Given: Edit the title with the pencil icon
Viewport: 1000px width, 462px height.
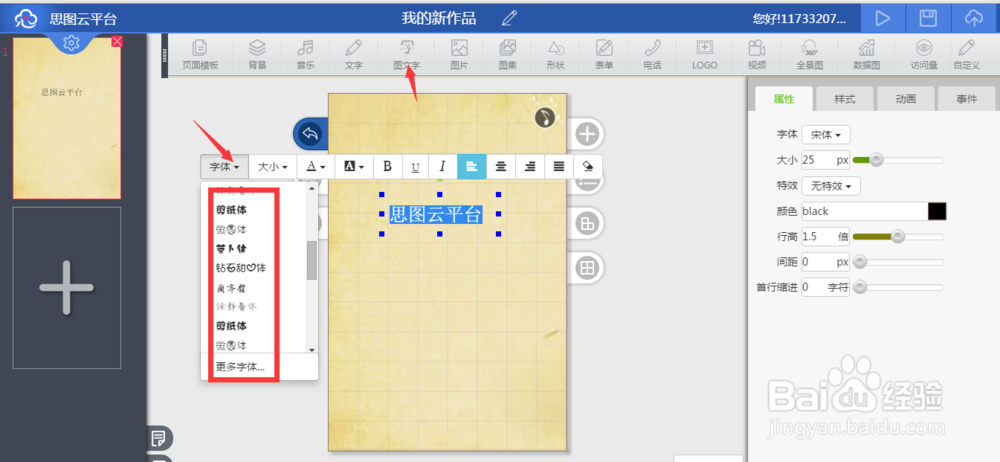Looking at the screenshot, I should (x=508, y=18).
